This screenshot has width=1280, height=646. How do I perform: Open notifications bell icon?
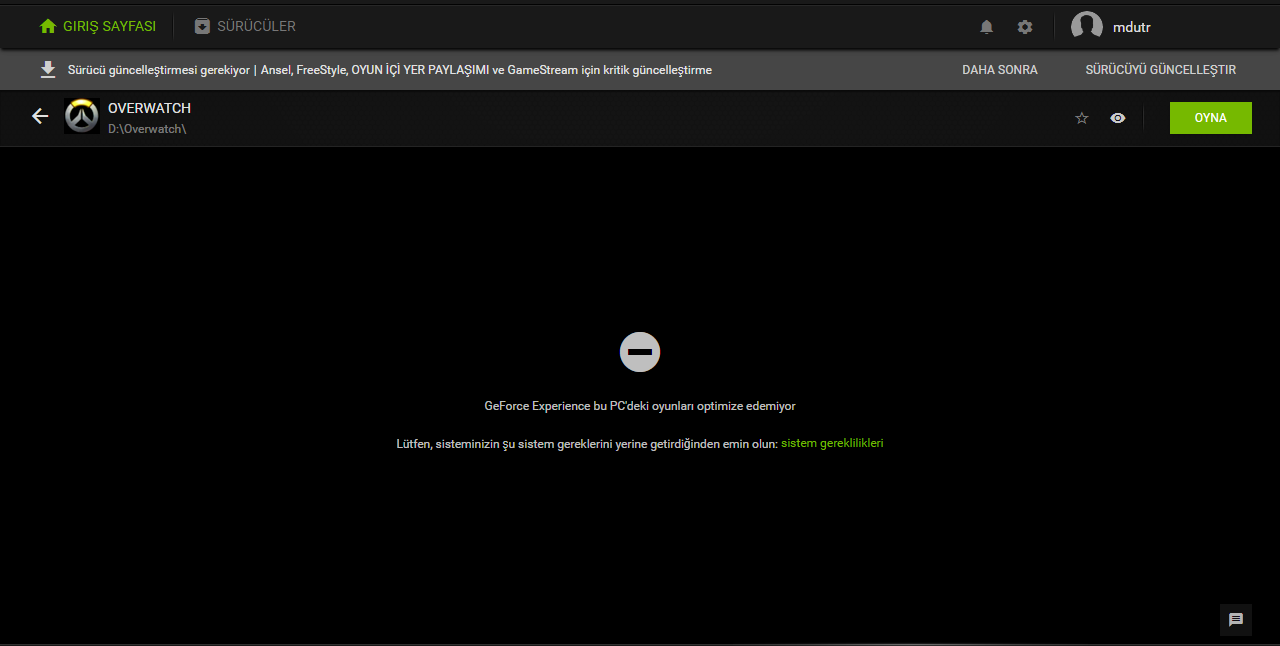[x=986, y=27]
